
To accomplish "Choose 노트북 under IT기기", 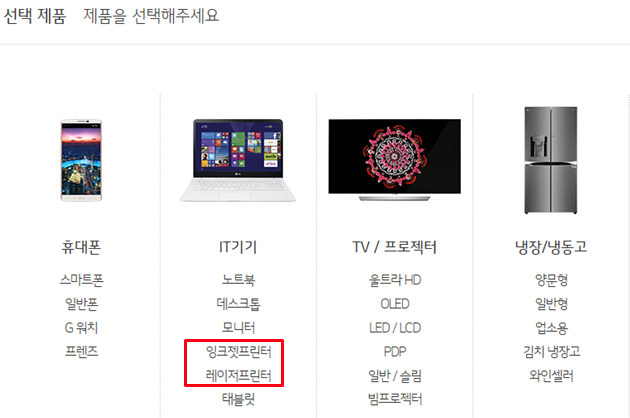I will tap(238, 279).
